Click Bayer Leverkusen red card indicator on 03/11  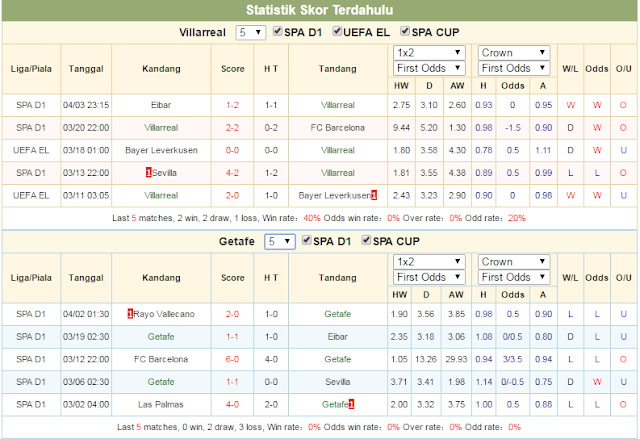point(374,195)
